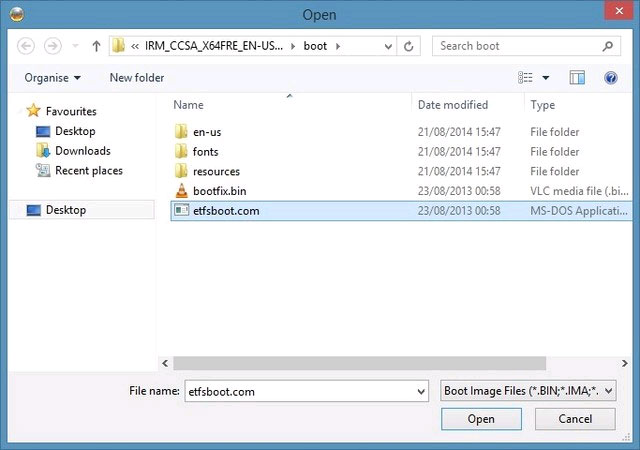Screen dimensions: 640x450
Task: Click the etfsboot.com application icon
Action: pyautogui.click(x=181, y=210)
